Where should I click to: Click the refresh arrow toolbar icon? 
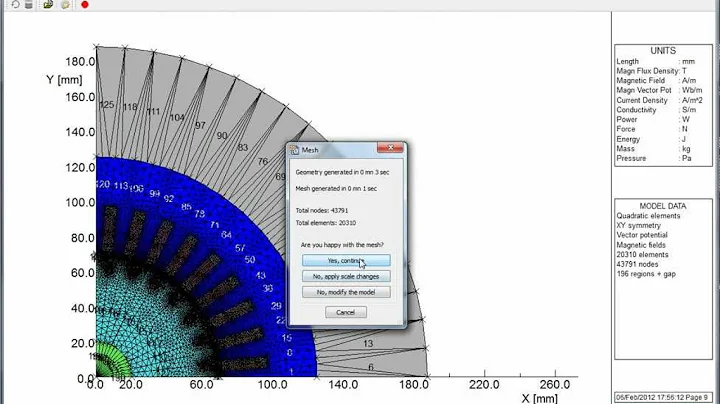tap(16, 4)
